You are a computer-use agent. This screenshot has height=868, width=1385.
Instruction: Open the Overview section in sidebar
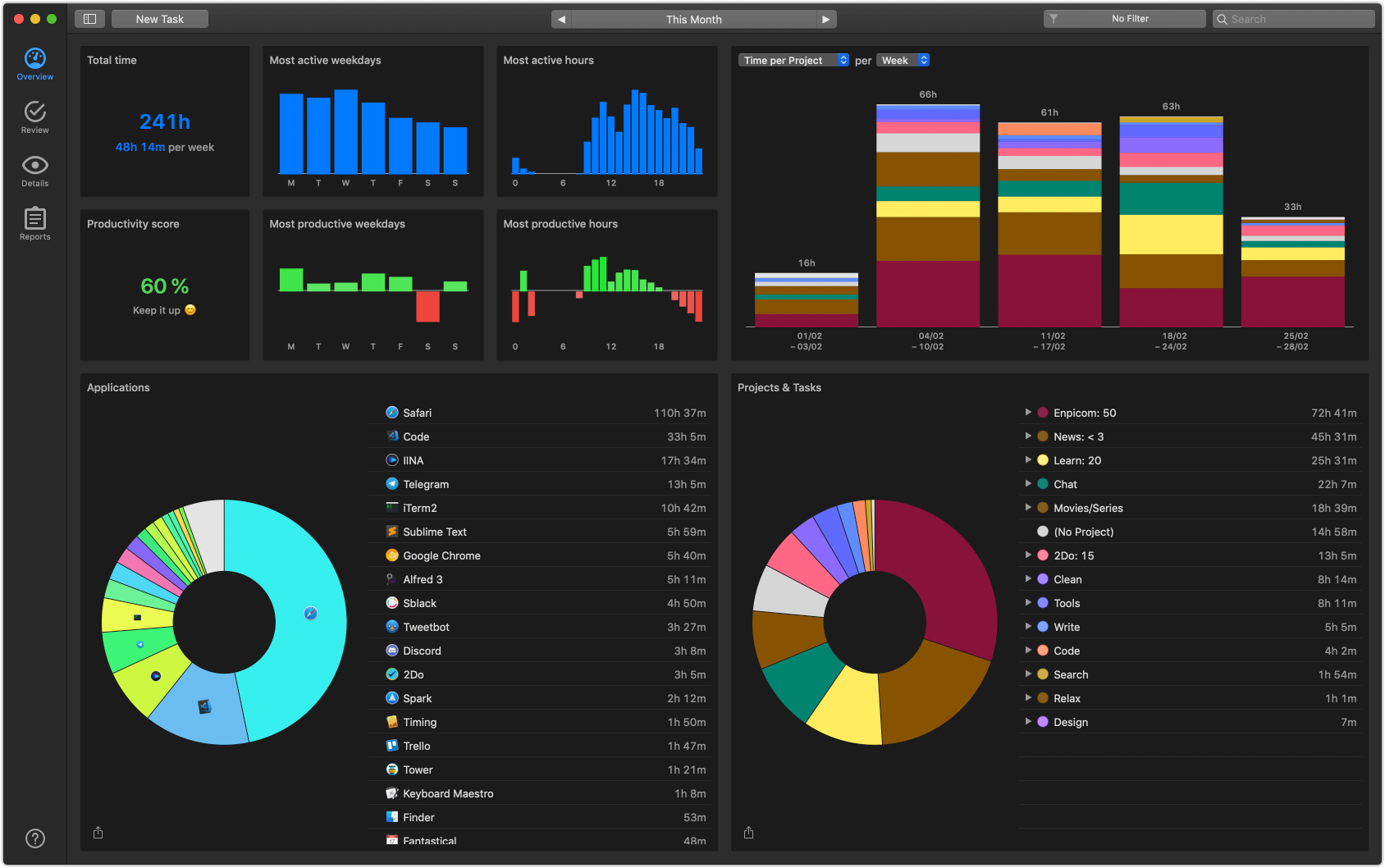pos(34,65)
